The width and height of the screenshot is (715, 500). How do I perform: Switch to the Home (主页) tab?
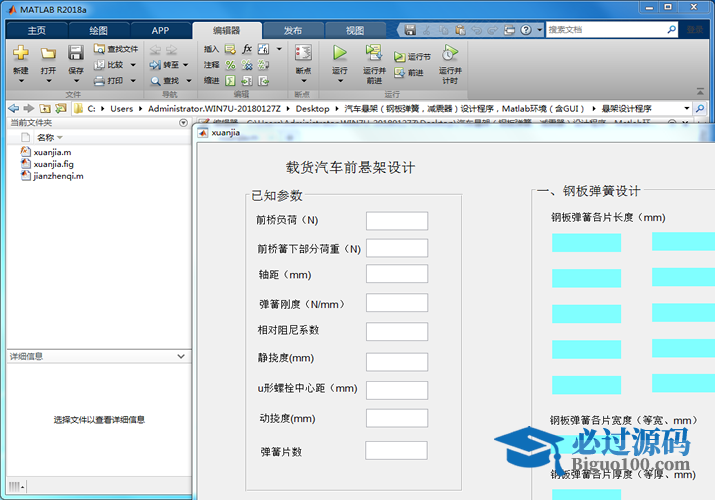click(37, 30)
